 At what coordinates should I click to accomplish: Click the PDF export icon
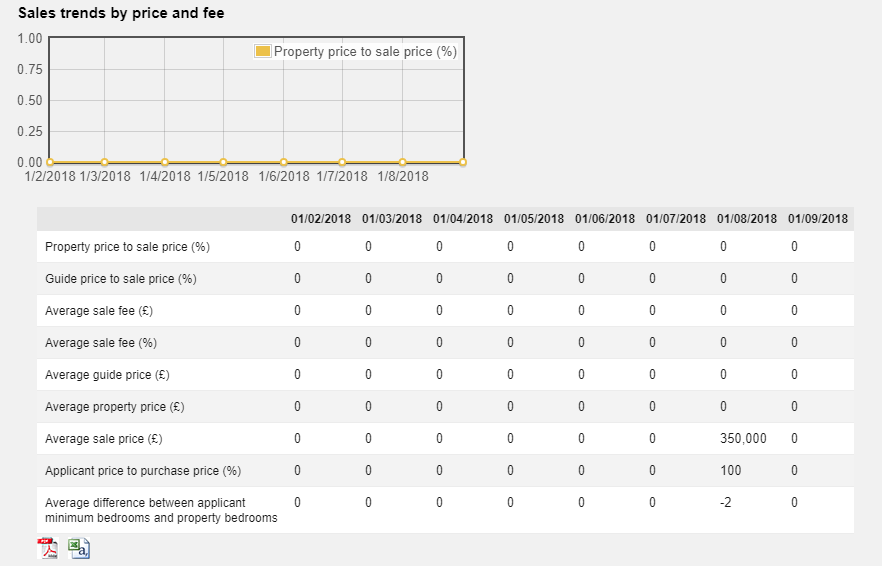click(x=48, y=548)
